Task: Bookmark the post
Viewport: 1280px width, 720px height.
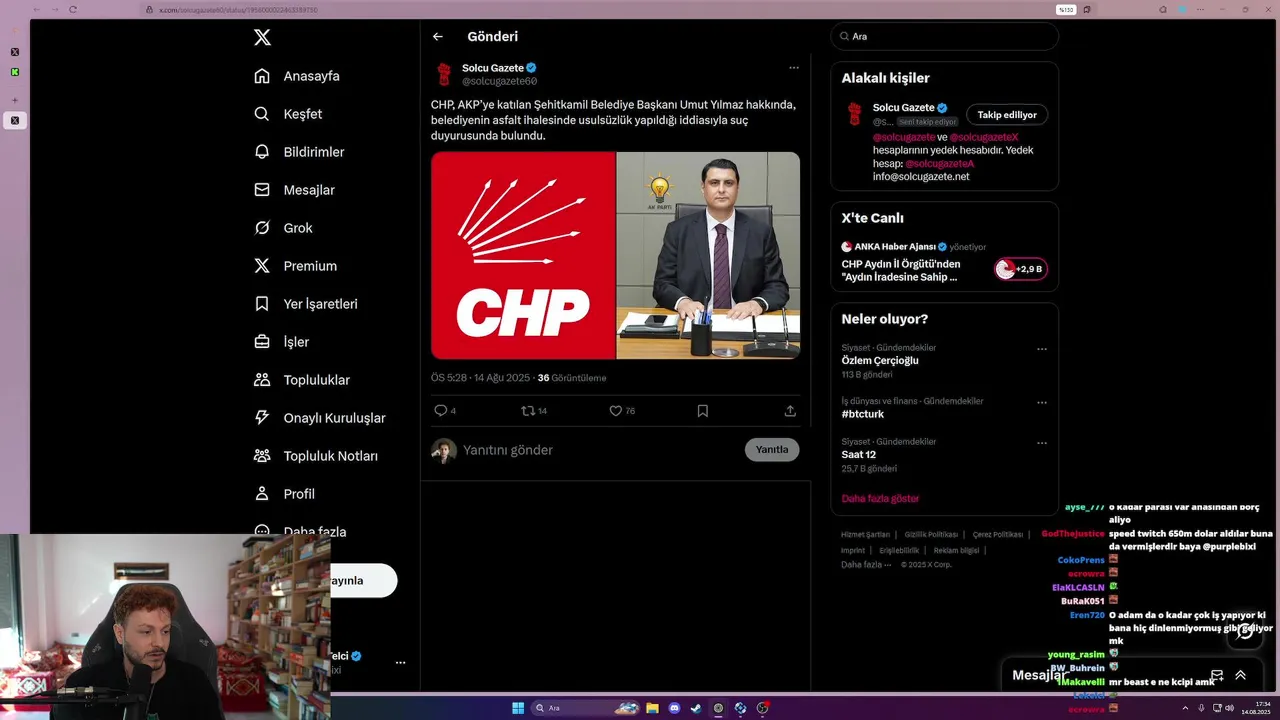Action: coord(703,411)
